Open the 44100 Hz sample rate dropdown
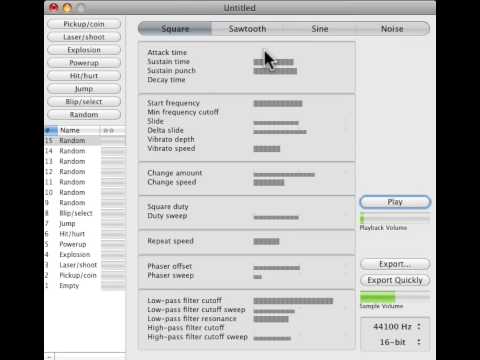480x360 pixels. click(x=396, y=326)
